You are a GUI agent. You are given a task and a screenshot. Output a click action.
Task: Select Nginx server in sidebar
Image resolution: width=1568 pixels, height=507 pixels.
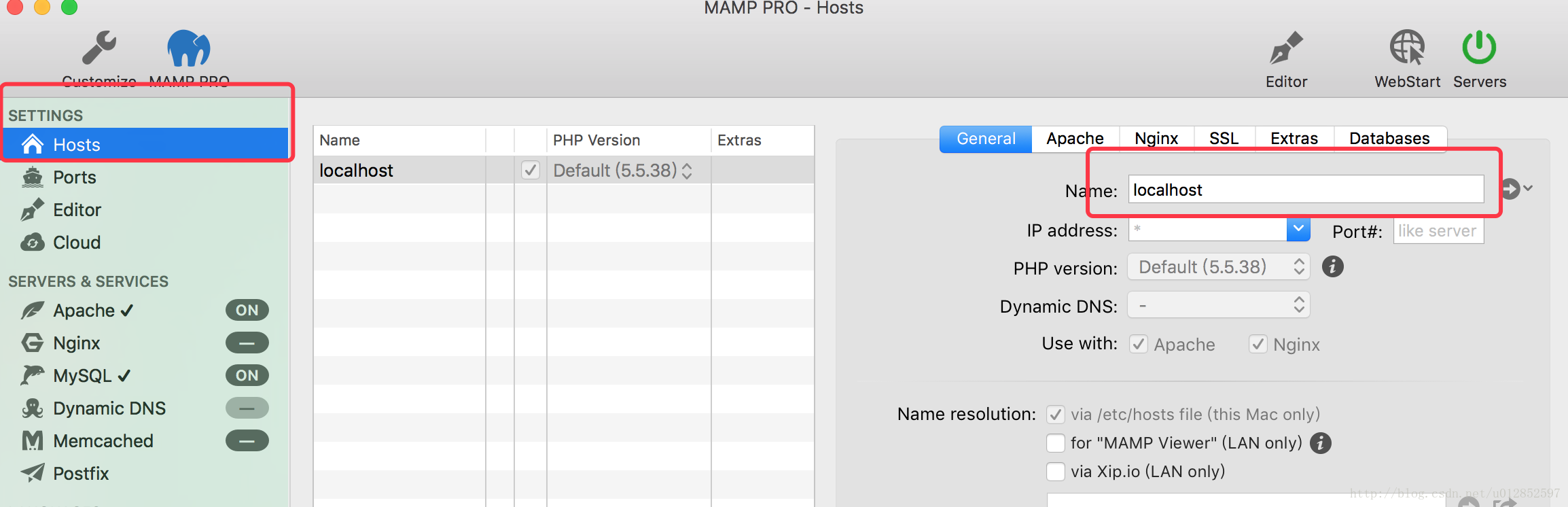click(77, 343)
